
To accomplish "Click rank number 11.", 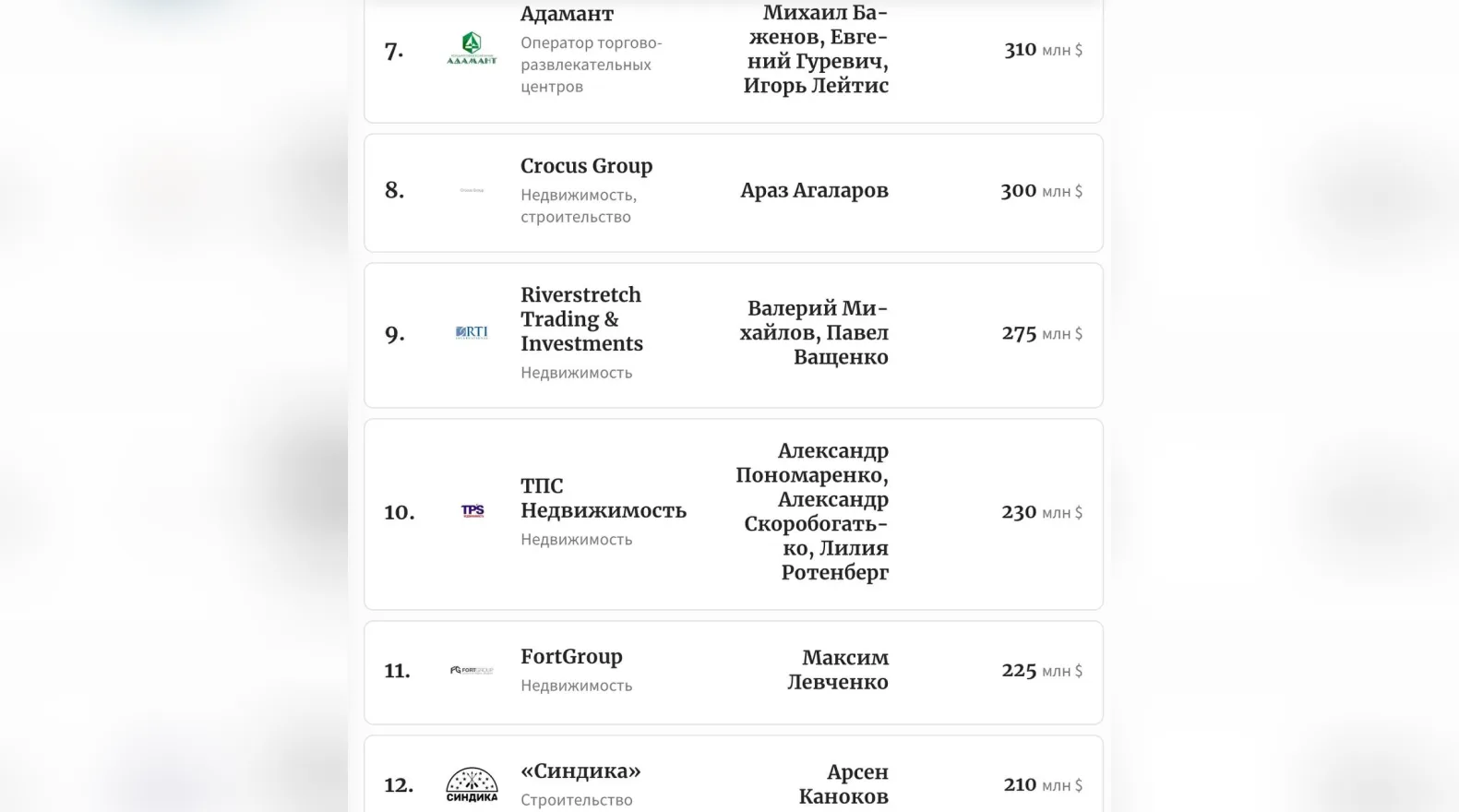I will [x=397, y=671].
